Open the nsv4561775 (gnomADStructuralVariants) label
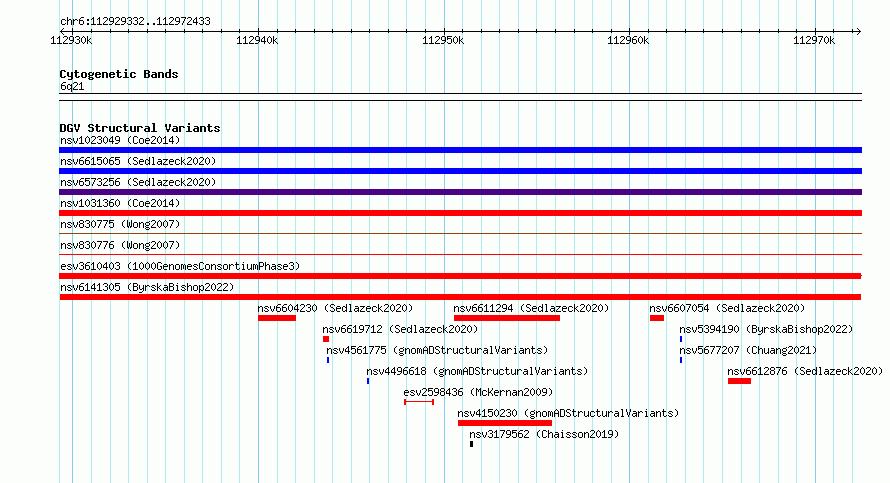This screenshot has height=483, width=890. coord(437,350)
